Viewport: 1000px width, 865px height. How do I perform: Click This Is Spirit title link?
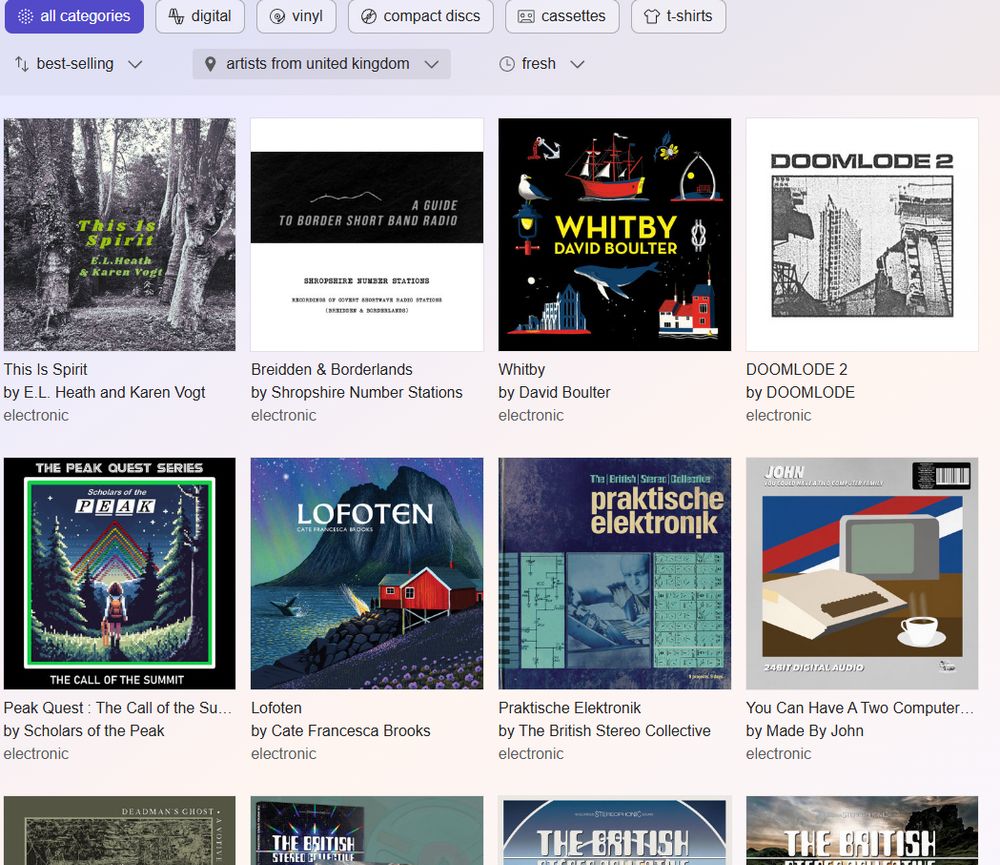pos(45,369)
